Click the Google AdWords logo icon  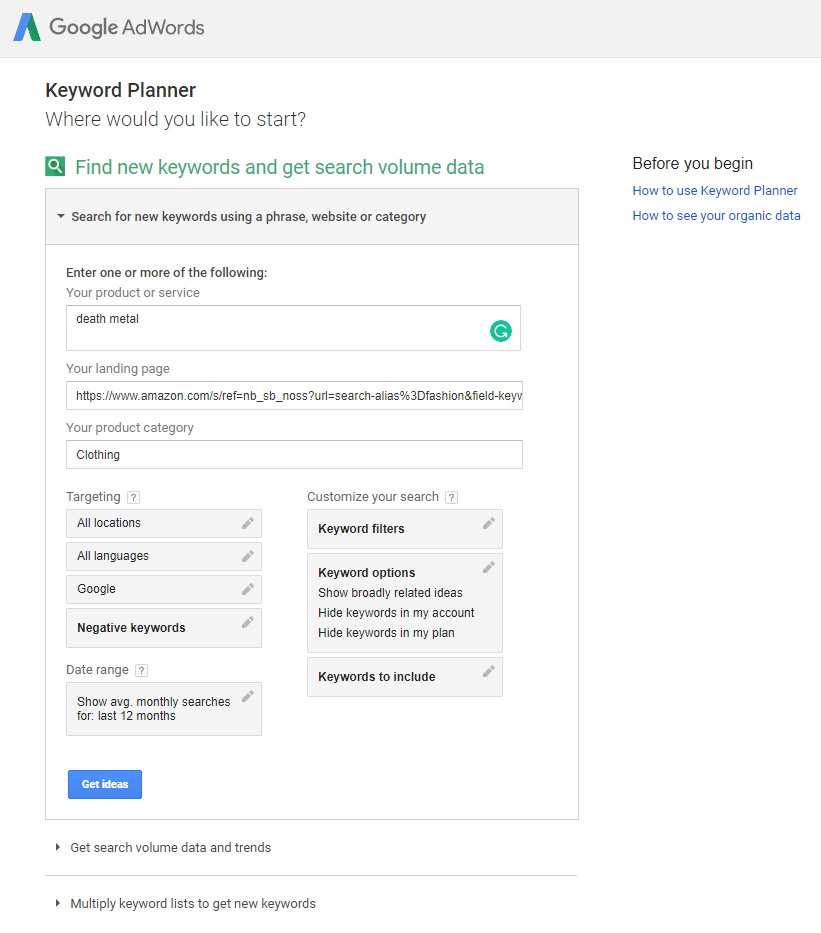click(27, 27)
